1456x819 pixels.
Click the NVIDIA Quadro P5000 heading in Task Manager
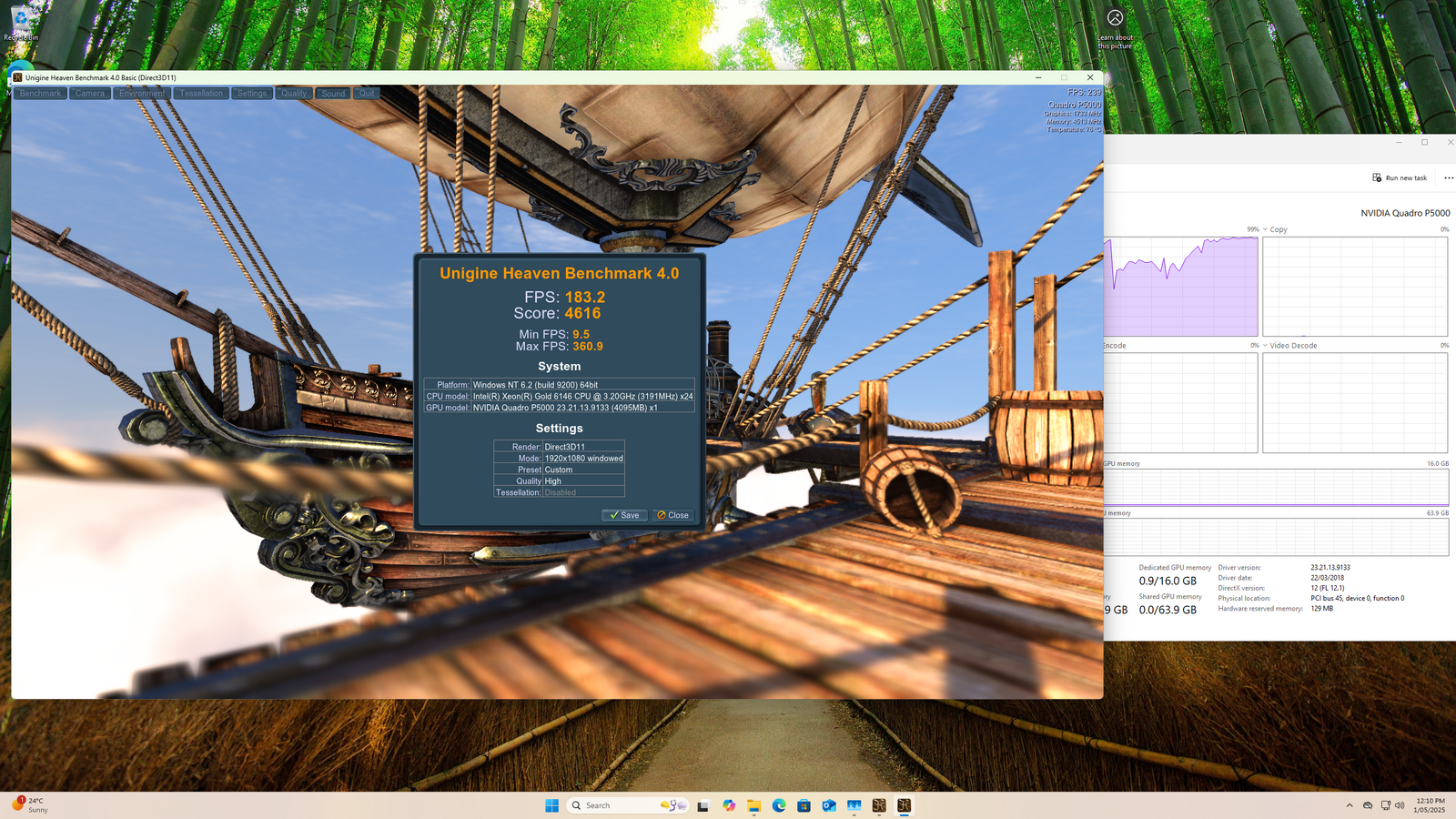tap(1405, 213)
